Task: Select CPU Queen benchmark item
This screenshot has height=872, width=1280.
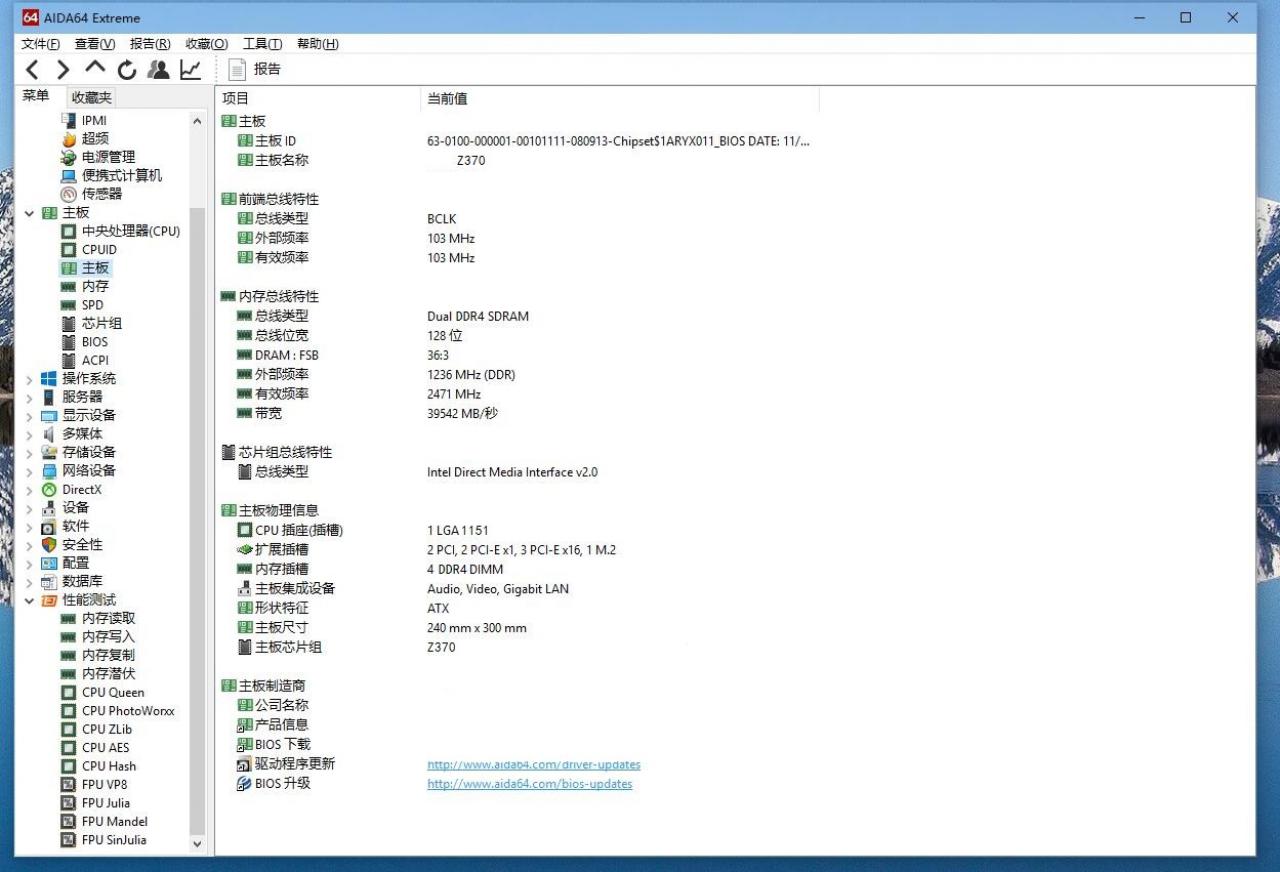Action: coord(113,693)
